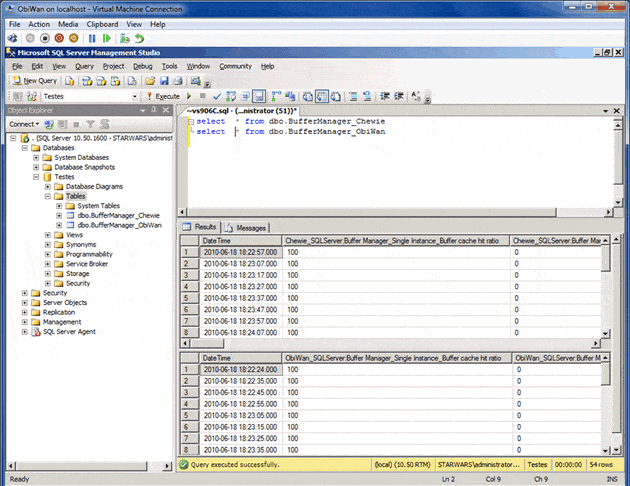Open the Query menu in Management Studio
The image size is (630, 486).
(x=84, y=66)
